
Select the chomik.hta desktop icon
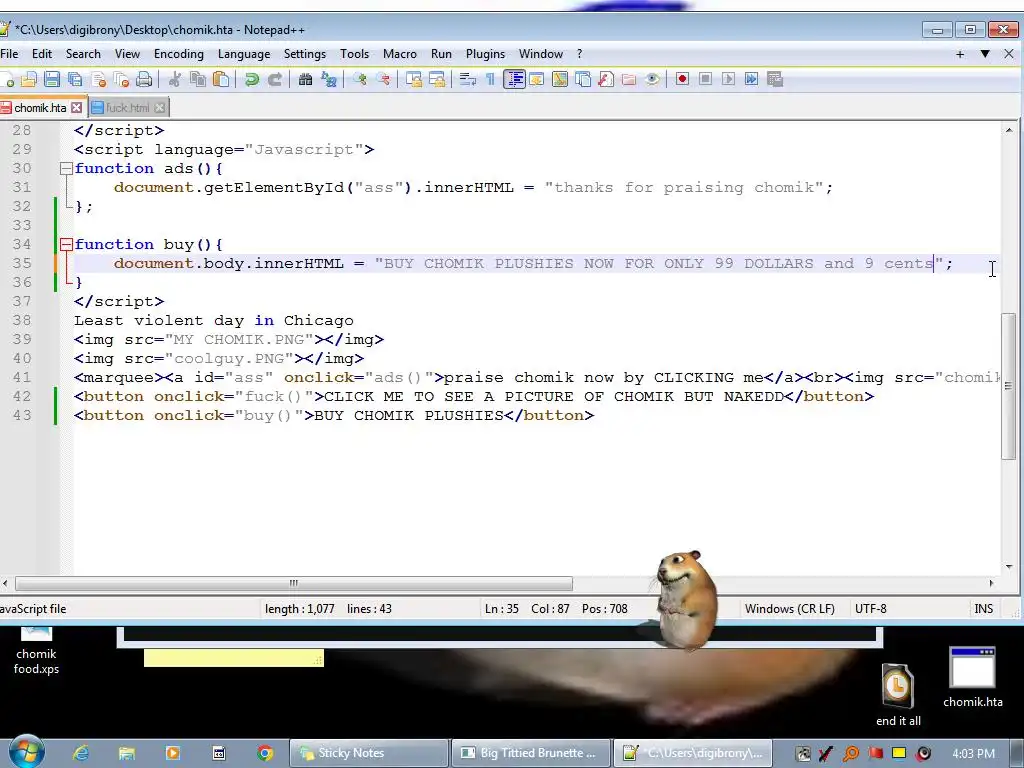point(972,678)
